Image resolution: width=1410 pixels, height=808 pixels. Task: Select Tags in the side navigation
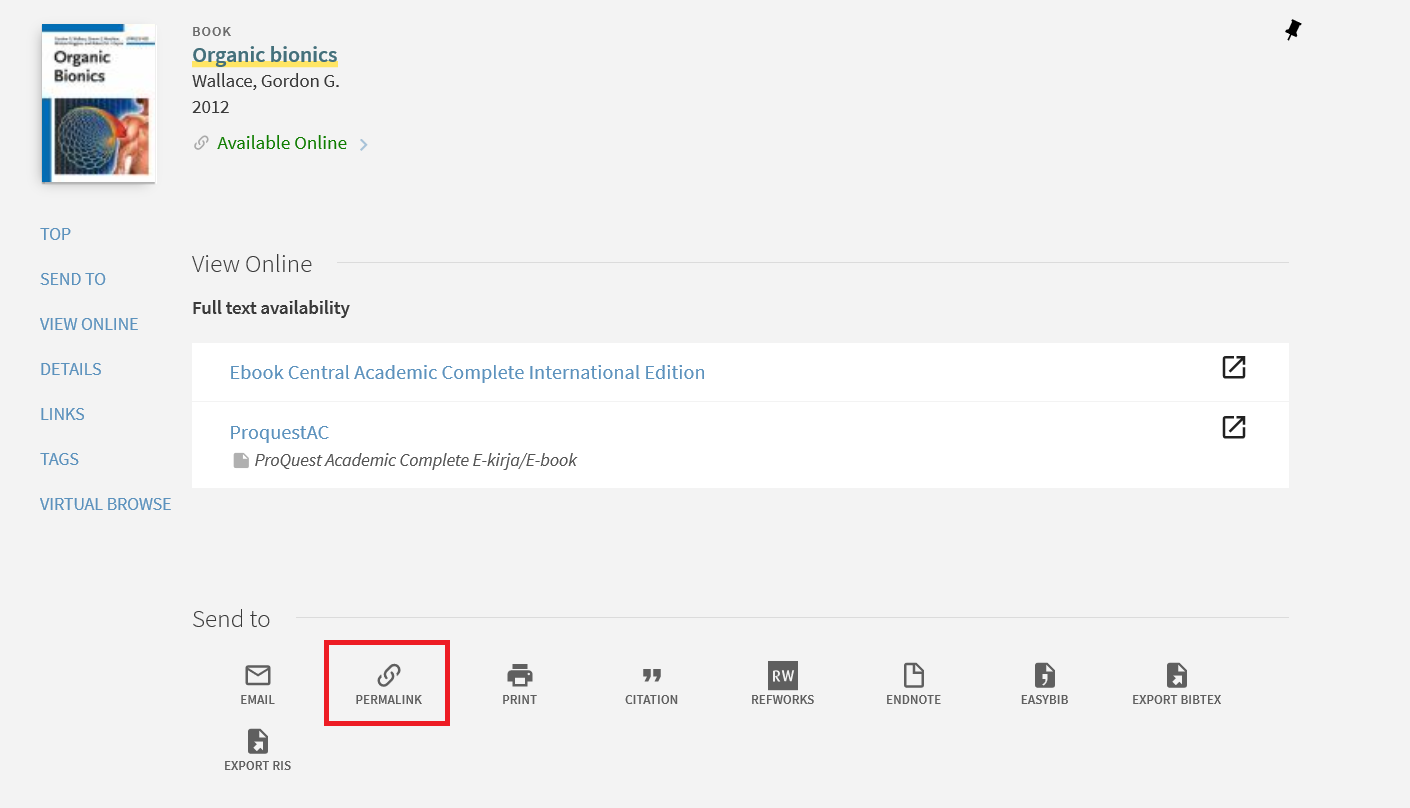(x=59, y=459)
